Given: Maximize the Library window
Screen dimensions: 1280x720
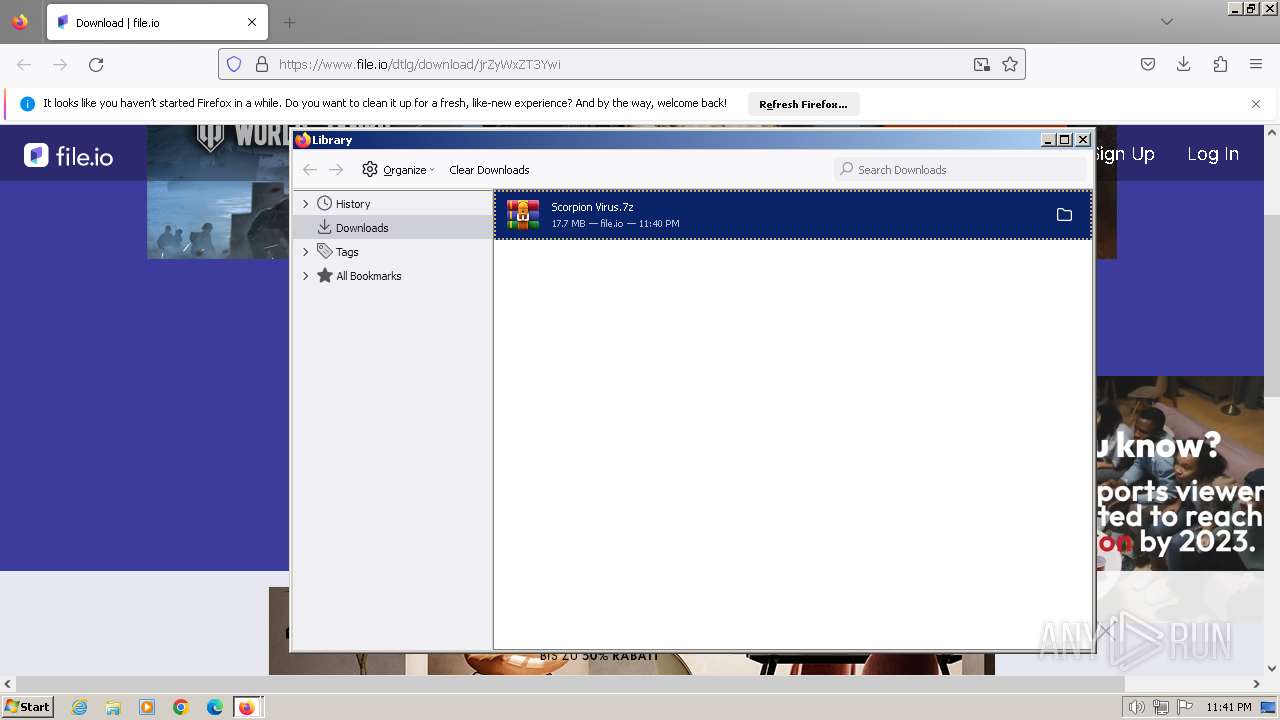Looking at the screenshot, I should click(1065, 140).
